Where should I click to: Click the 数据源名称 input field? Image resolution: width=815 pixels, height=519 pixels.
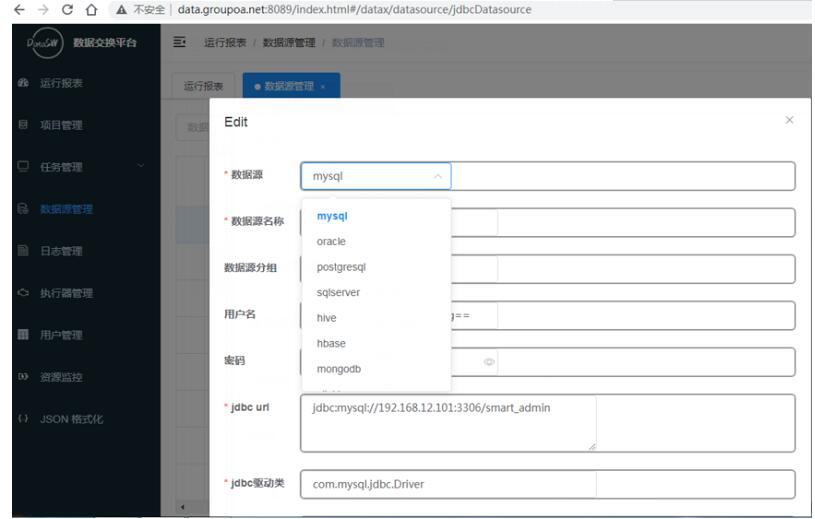pos(548,222)
